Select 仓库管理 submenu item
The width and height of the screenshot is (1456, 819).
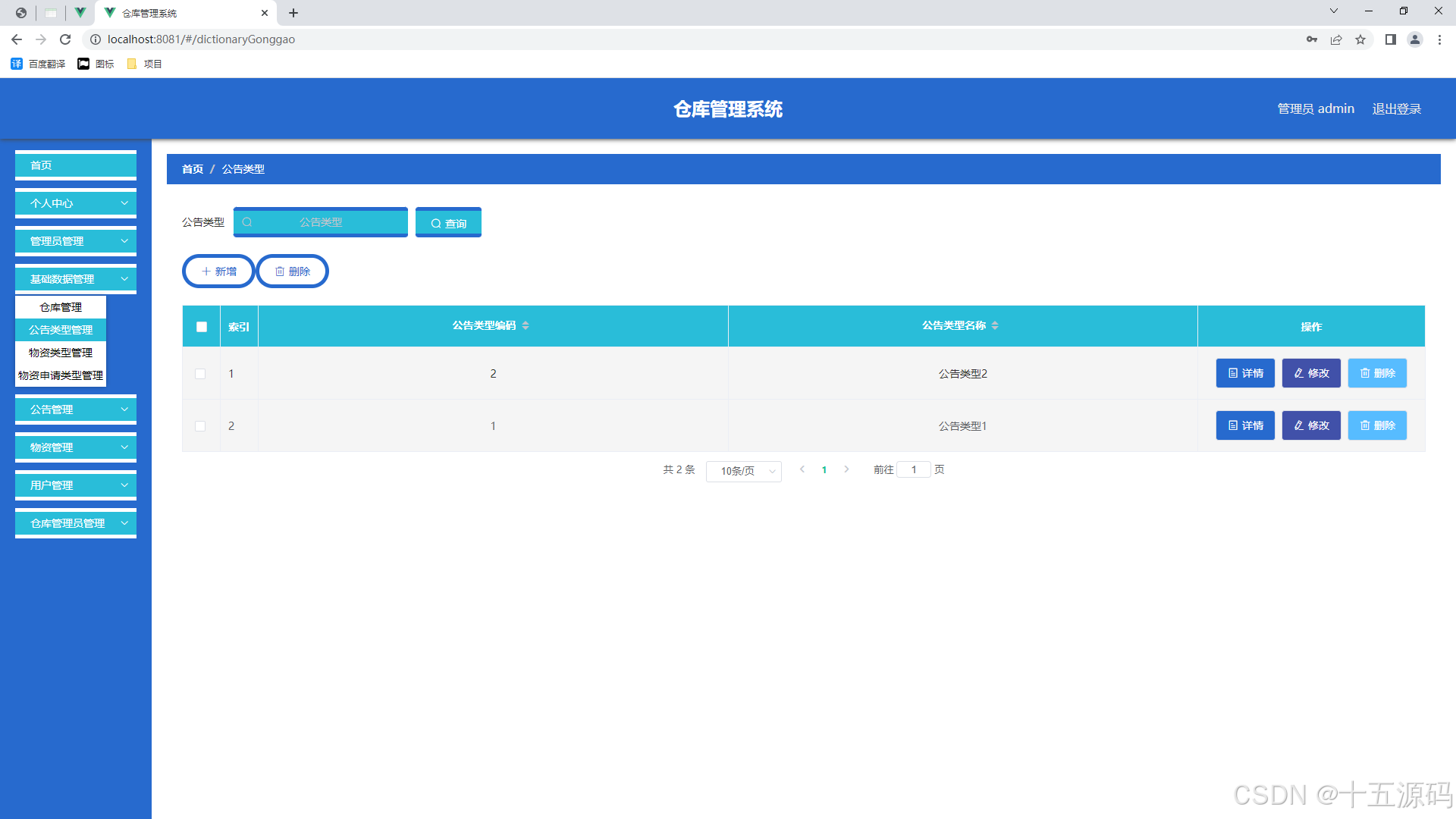[61, 307]
